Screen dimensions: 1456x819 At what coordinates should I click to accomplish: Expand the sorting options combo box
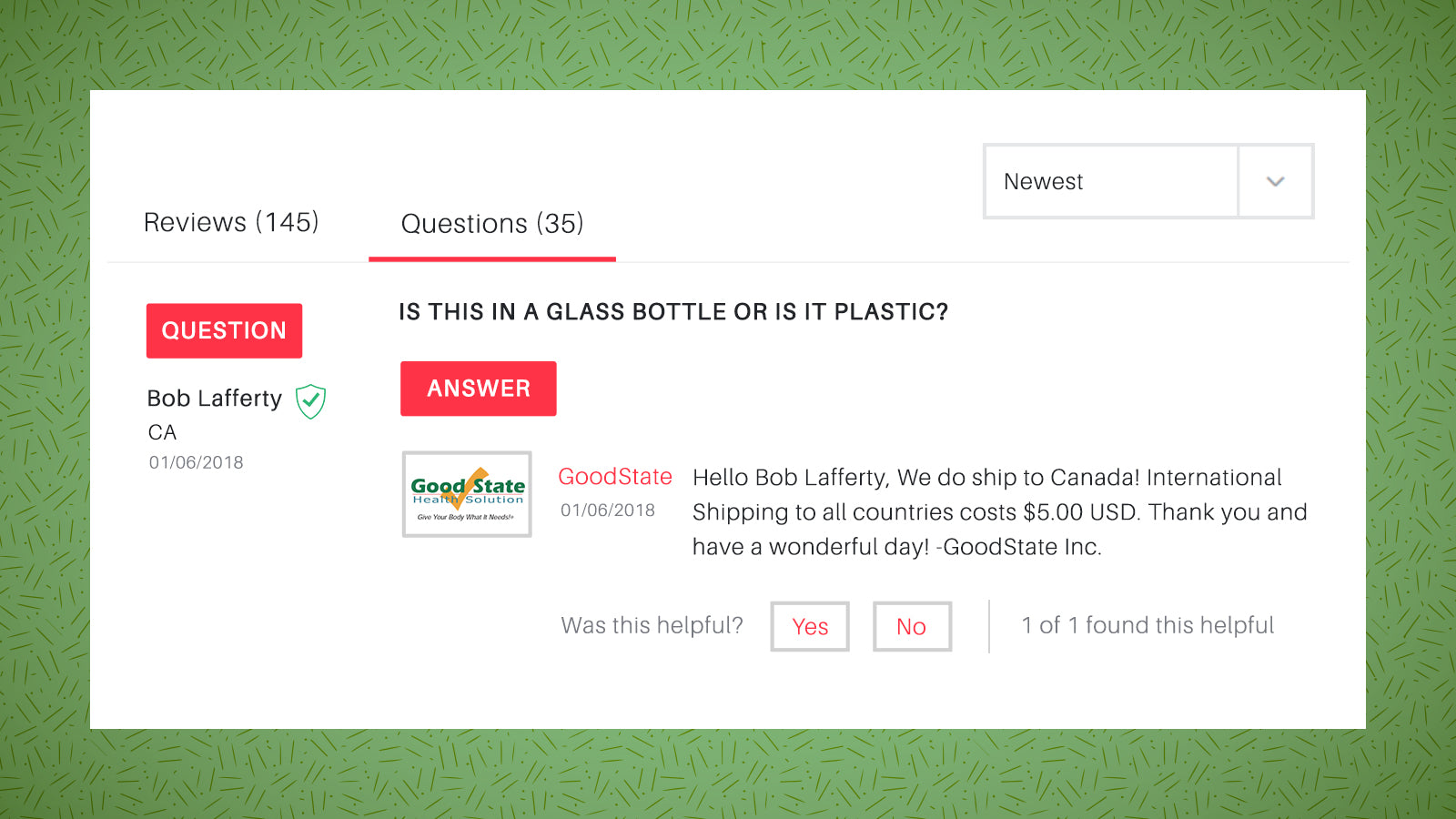tap(1147, 181)
